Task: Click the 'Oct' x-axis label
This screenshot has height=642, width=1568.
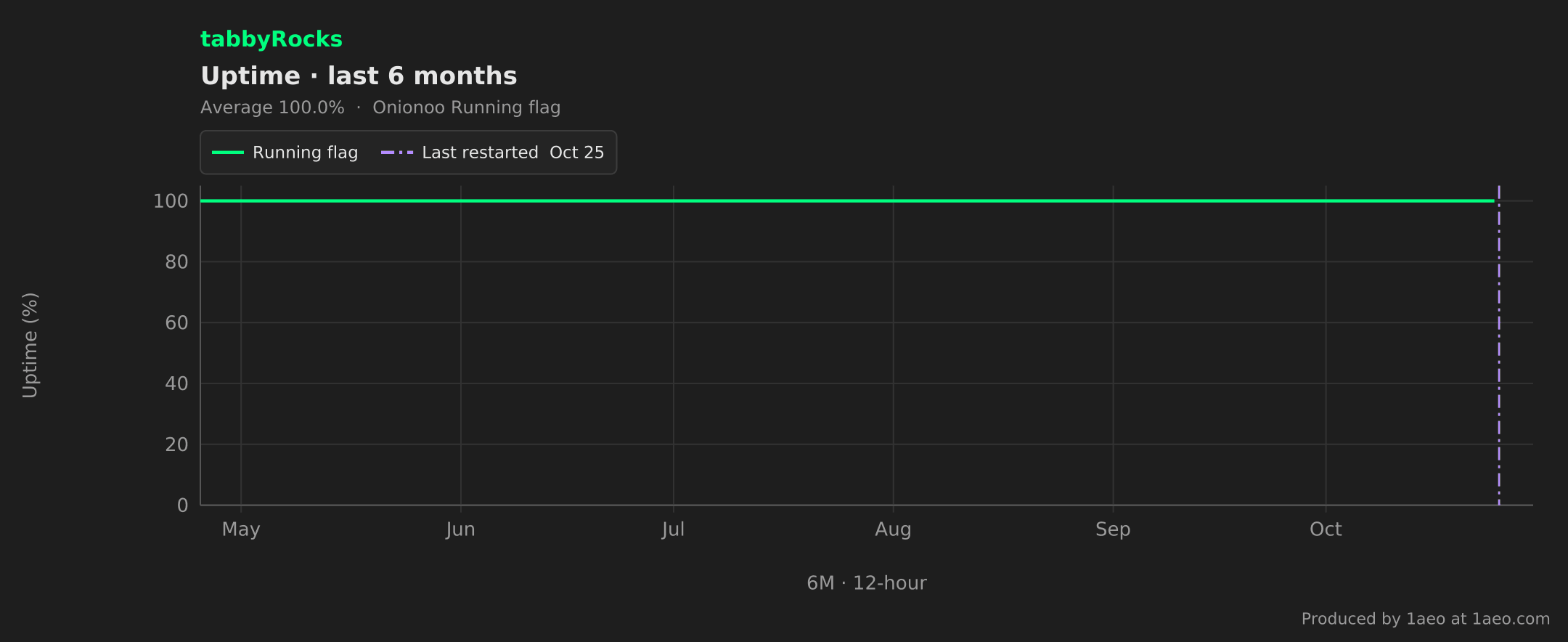Action: pos(1326,529)
